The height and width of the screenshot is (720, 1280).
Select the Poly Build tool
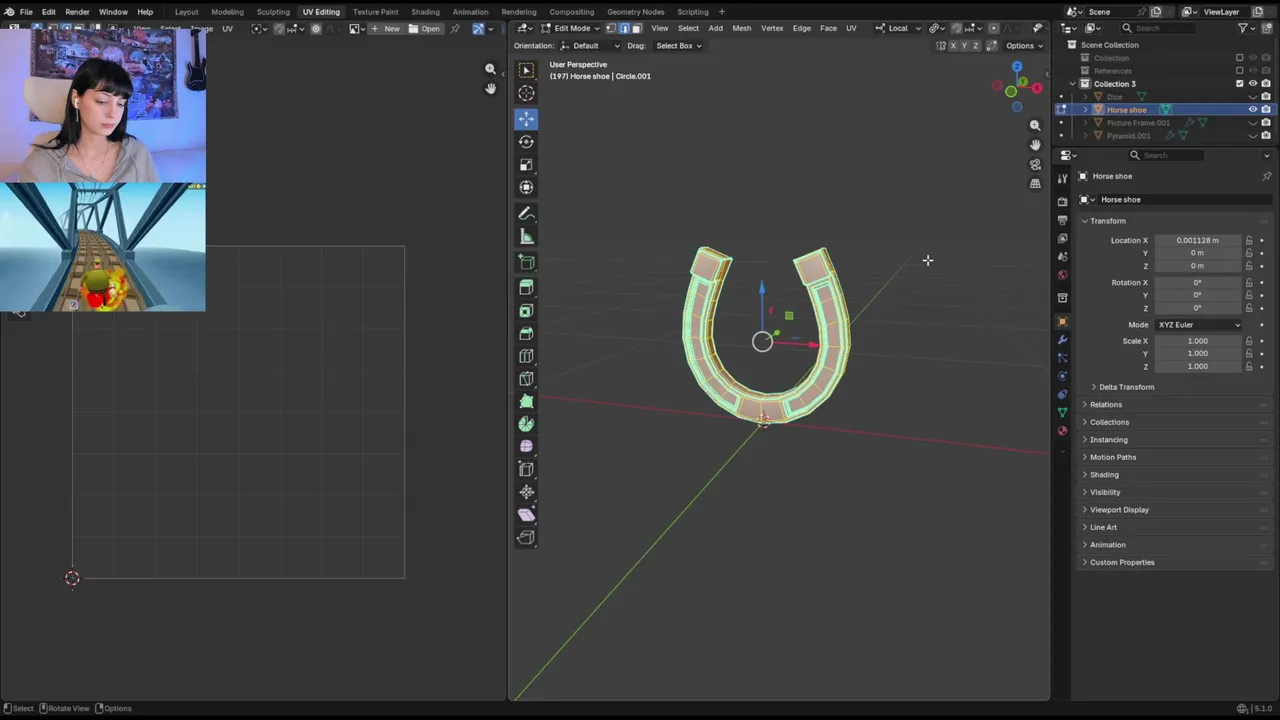pos(526,402)
